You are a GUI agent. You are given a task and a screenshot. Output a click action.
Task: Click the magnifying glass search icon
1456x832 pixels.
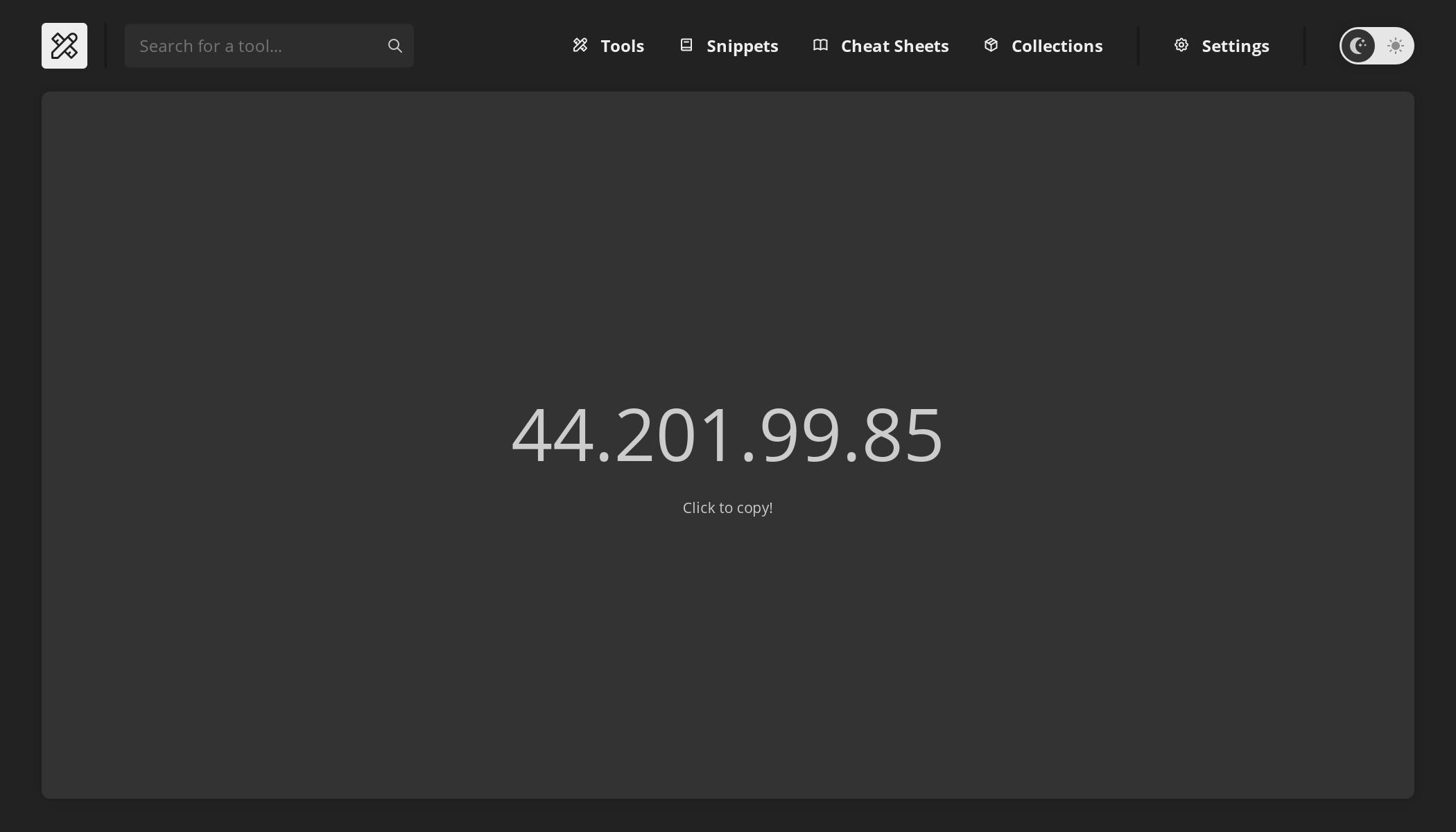pyautogui.click(x=395, y=45)
